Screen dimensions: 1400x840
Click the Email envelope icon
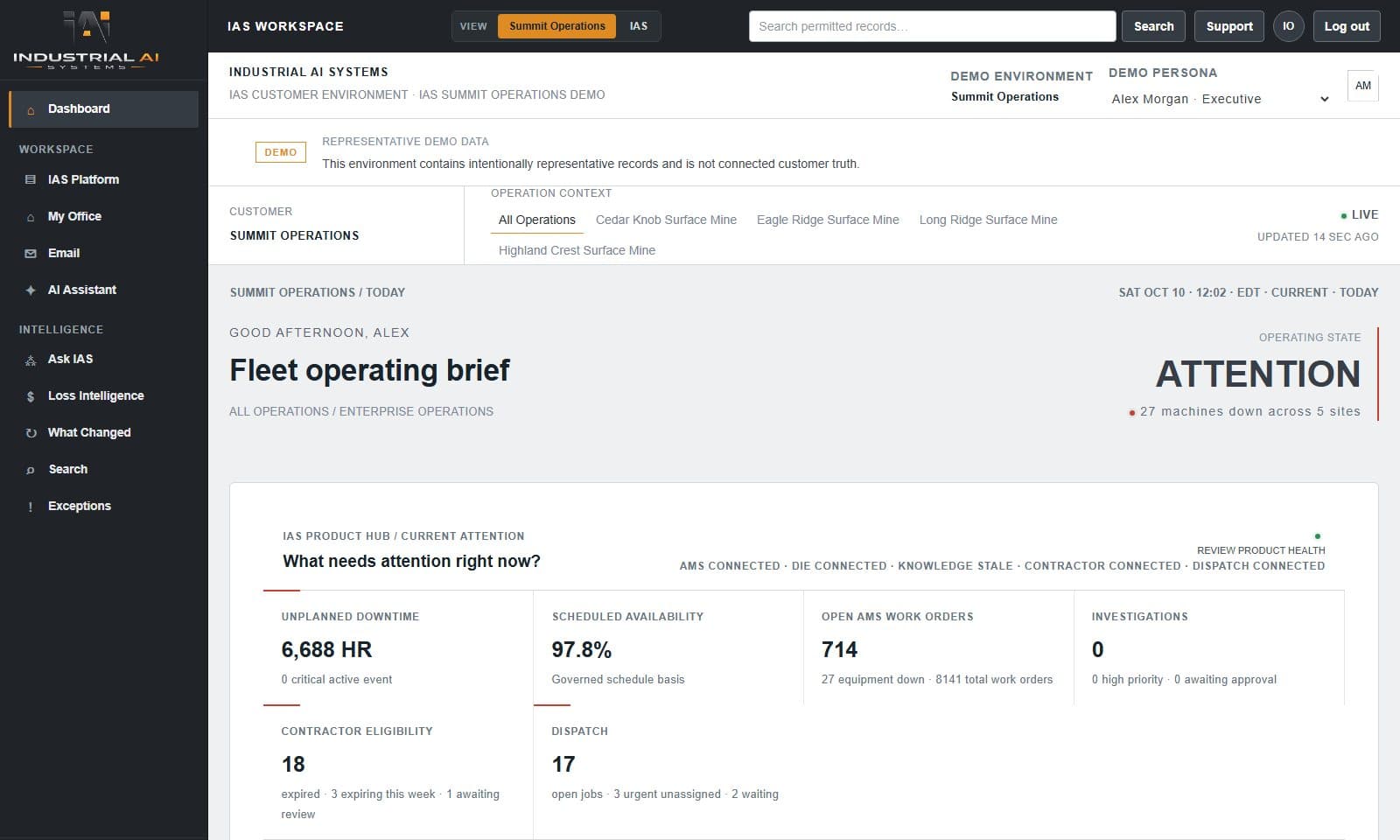(31, 254)
